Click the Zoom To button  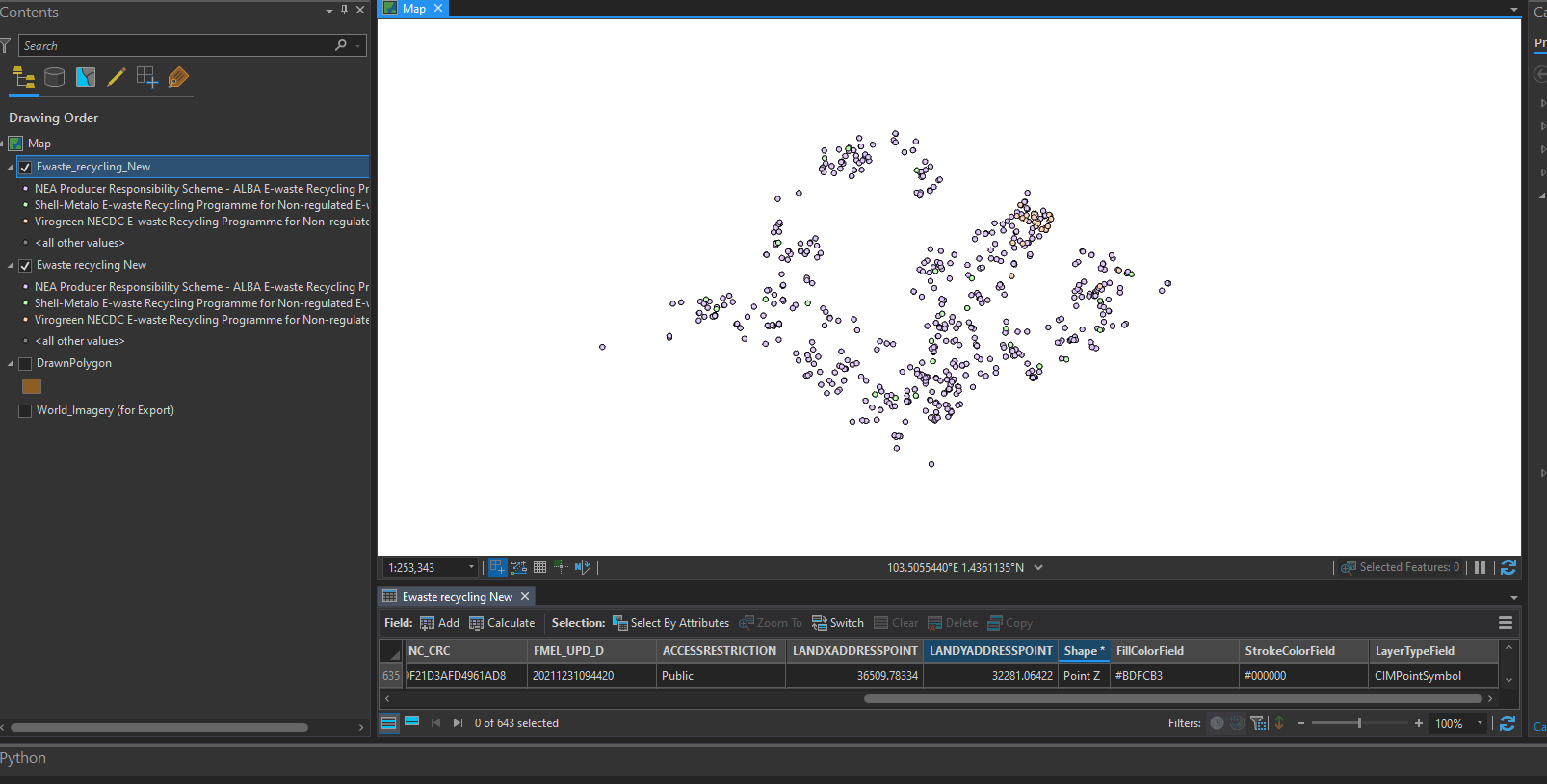[771, 623]
